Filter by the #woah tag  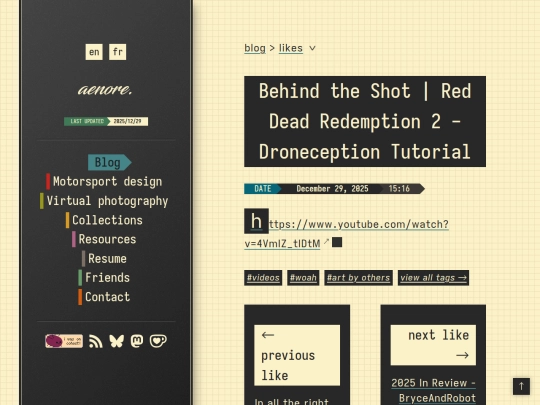pyautogui.click(x=303, y=278)
